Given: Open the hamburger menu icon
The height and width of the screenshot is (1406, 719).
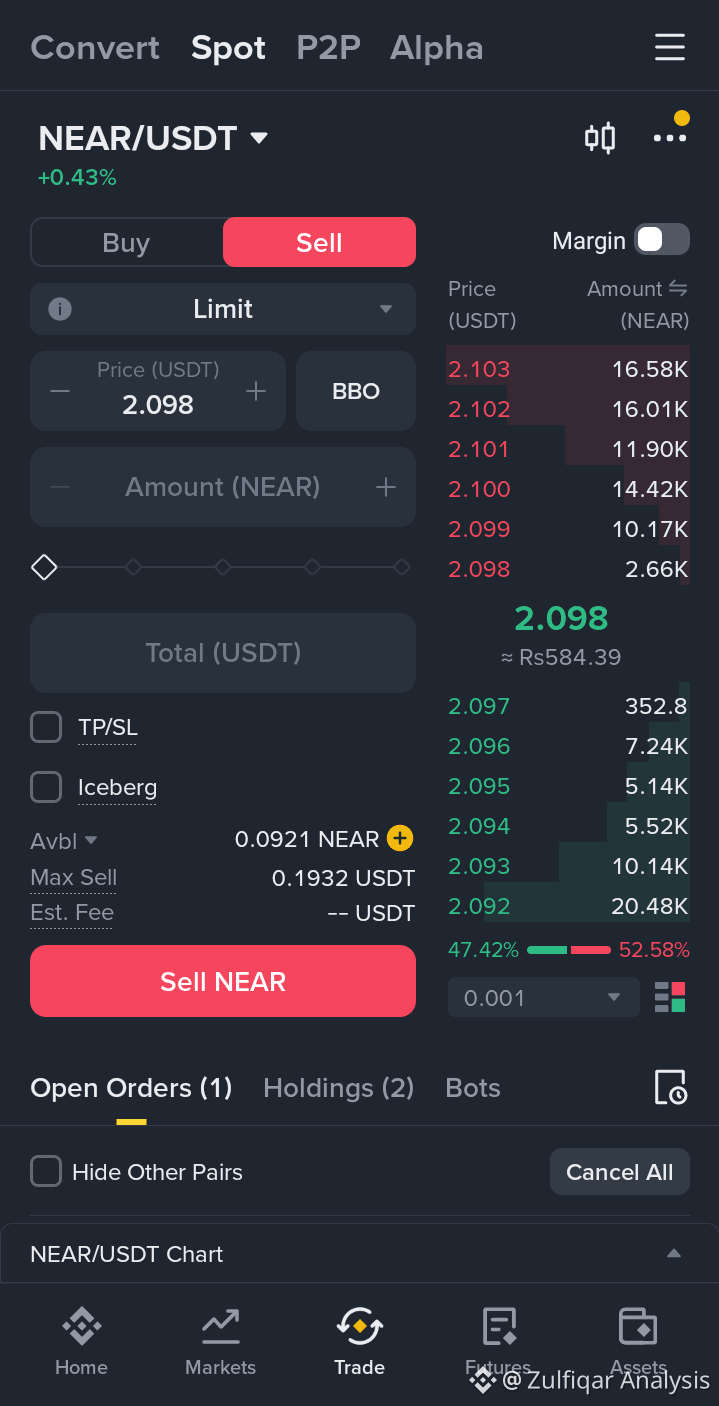Looking at the screenshot, I should coord(669,47).
